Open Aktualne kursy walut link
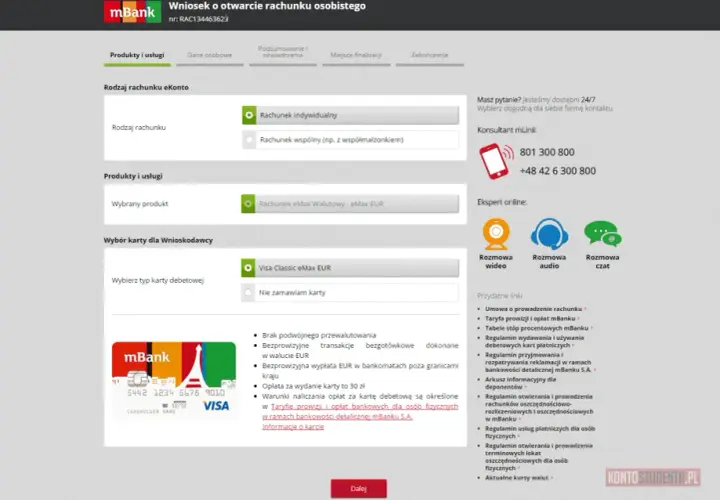This screenshot has width=720, height=500. click(517, 478)
